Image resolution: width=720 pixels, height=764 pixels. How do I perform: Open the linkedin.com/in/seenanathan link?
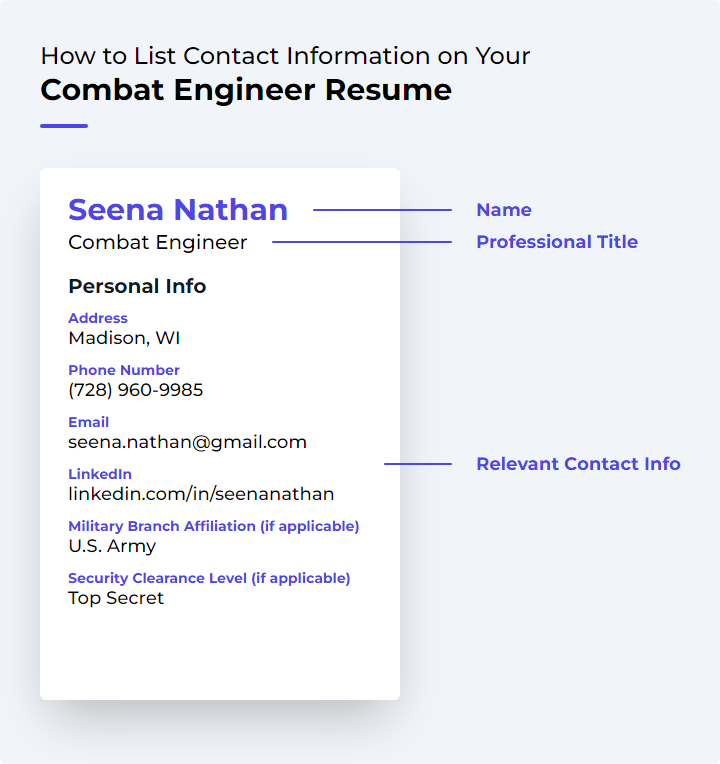[x=201, y=494]
